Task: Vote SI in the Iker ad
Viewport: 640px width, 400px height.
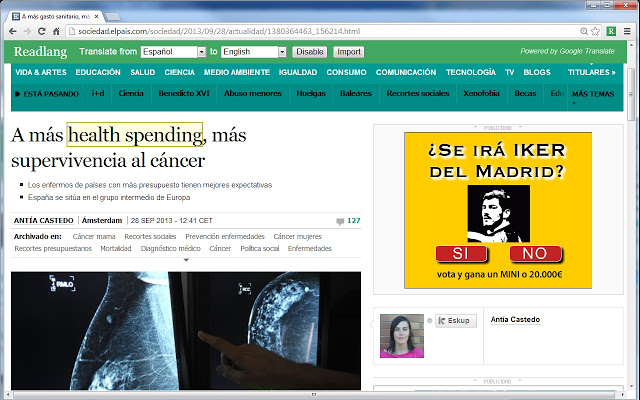Action: point(461,253)
